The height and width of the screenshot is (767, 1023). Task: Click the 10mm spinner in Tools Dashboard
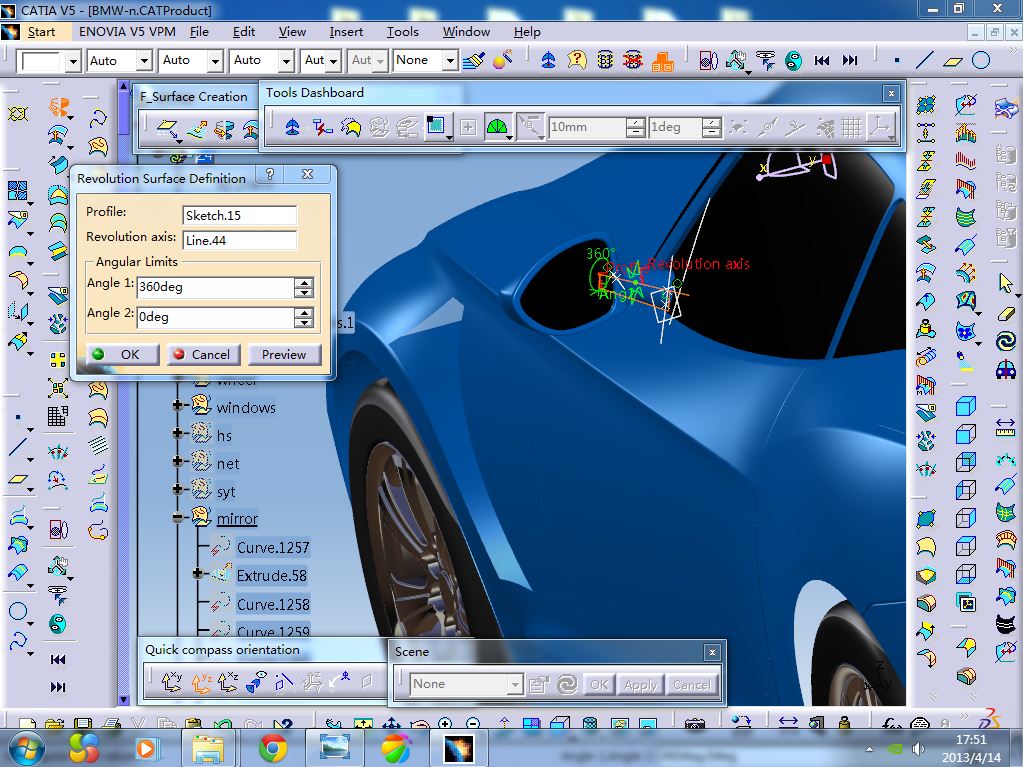(634, 127)
